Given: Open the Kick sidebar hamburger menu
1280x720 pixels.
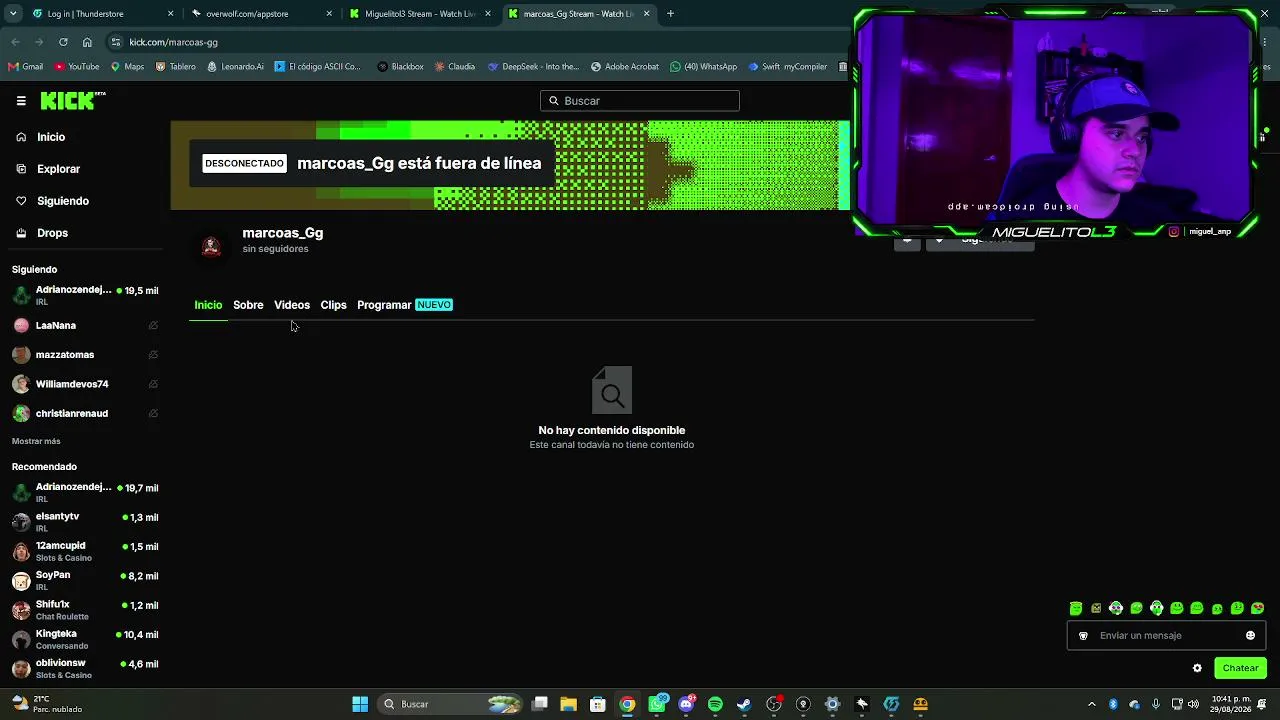Looking at the screenshot, I should pyautogui.click(x=21, y=101).
